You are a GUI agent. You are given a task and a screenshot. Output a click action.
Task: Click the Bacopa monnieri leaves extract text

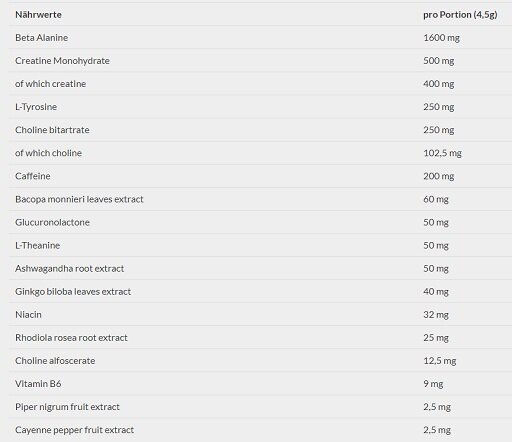(79, 199)
